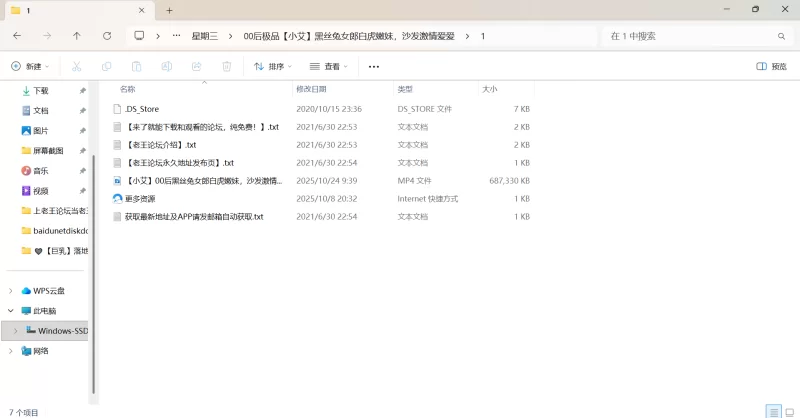Open the 排序 sort dropdown
Screen dimensions: 800x418
click(273, 66)
